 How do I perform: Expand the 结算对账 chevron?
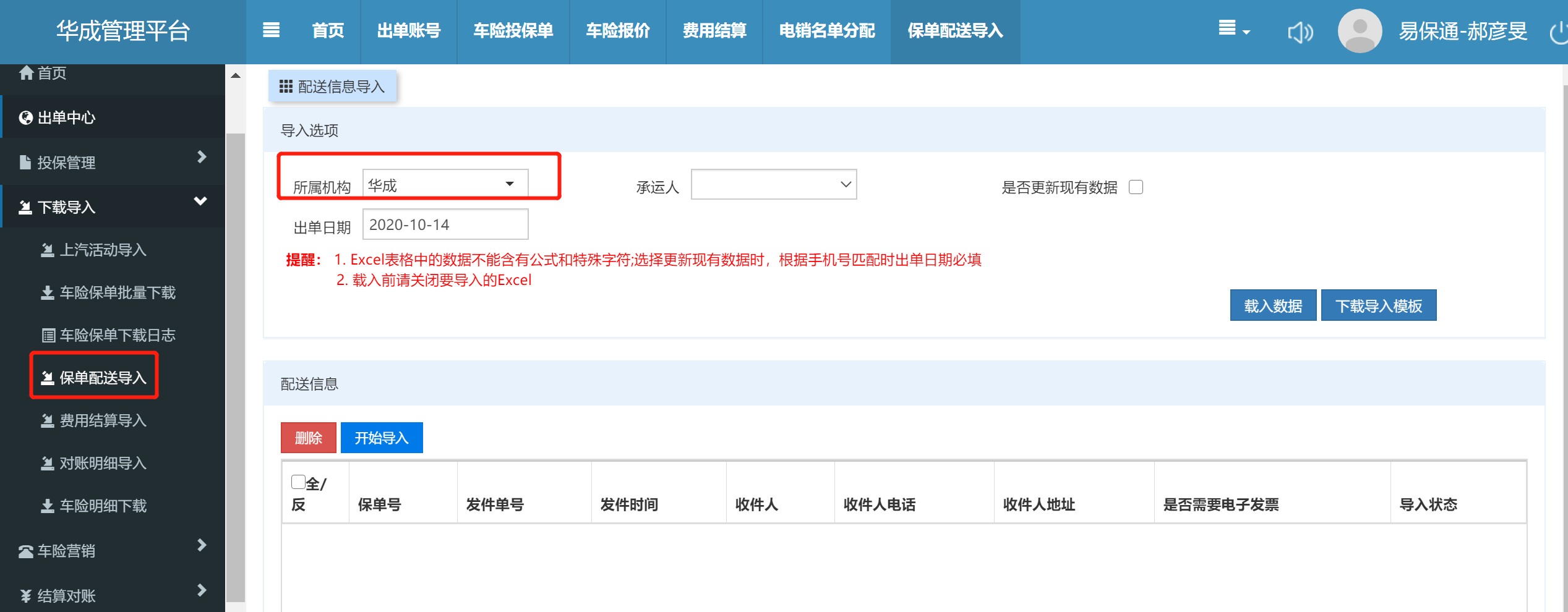point(202,590)
